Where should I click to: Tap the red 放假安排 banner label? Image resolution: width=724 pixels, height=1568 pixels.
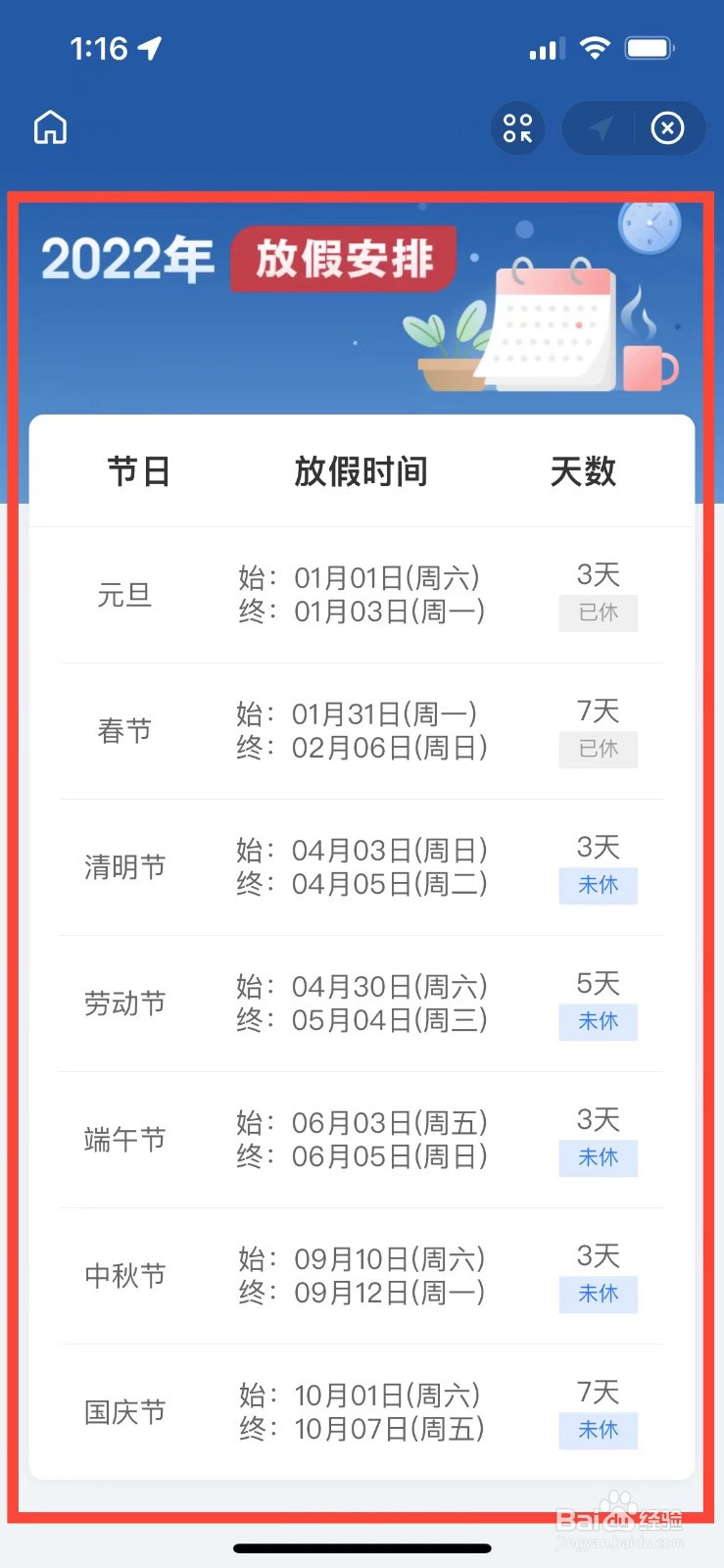pos(344,259)
